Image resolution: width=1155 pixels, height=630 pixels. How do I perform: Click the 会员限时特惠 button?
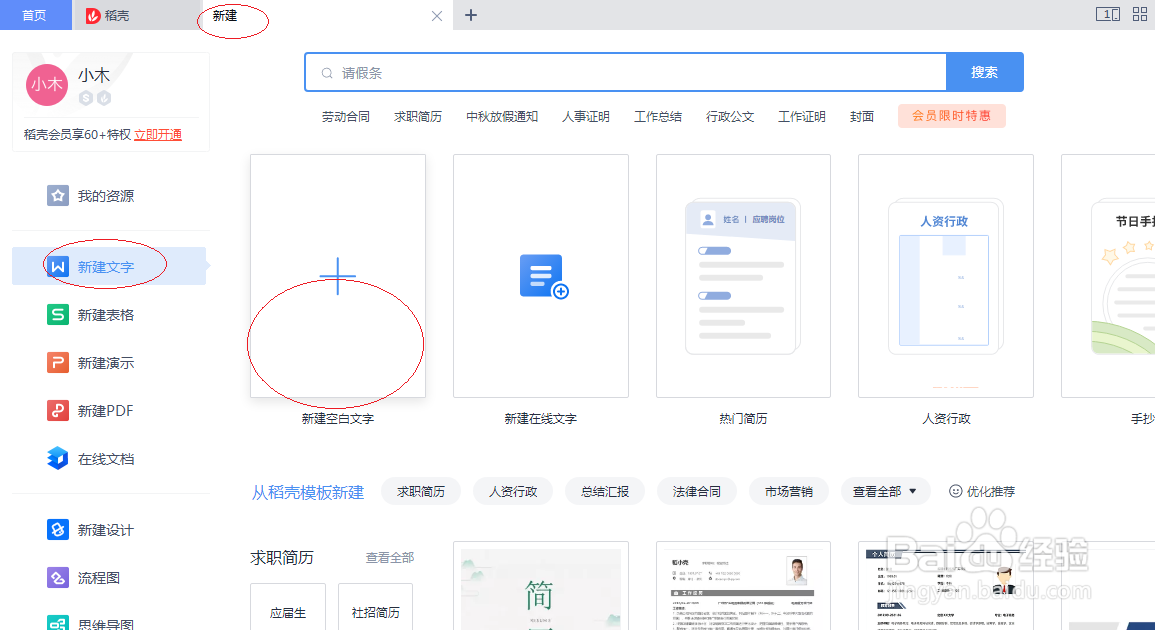952,116
